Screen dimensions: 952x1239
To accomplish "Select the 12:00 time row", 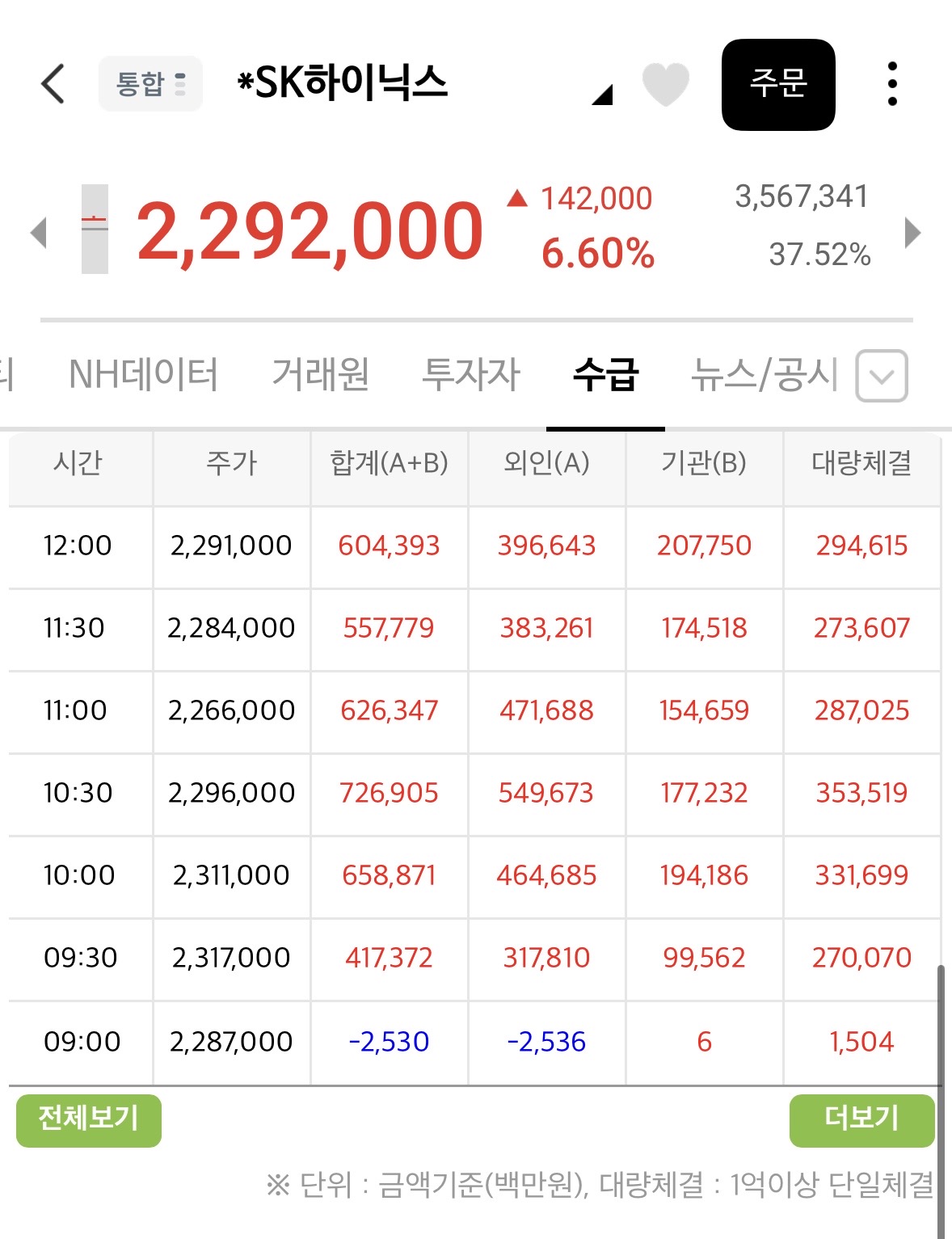I will (x=474, y=547).
